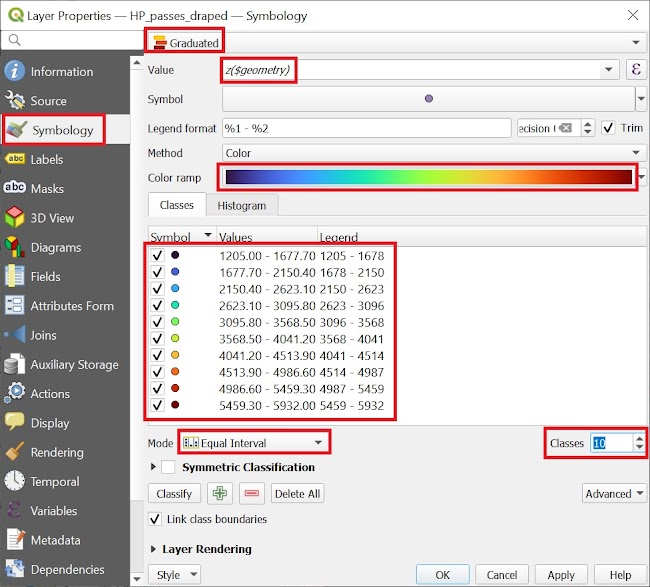
Task: Click the rainbow color ramp bar
Action: point(428,177)
